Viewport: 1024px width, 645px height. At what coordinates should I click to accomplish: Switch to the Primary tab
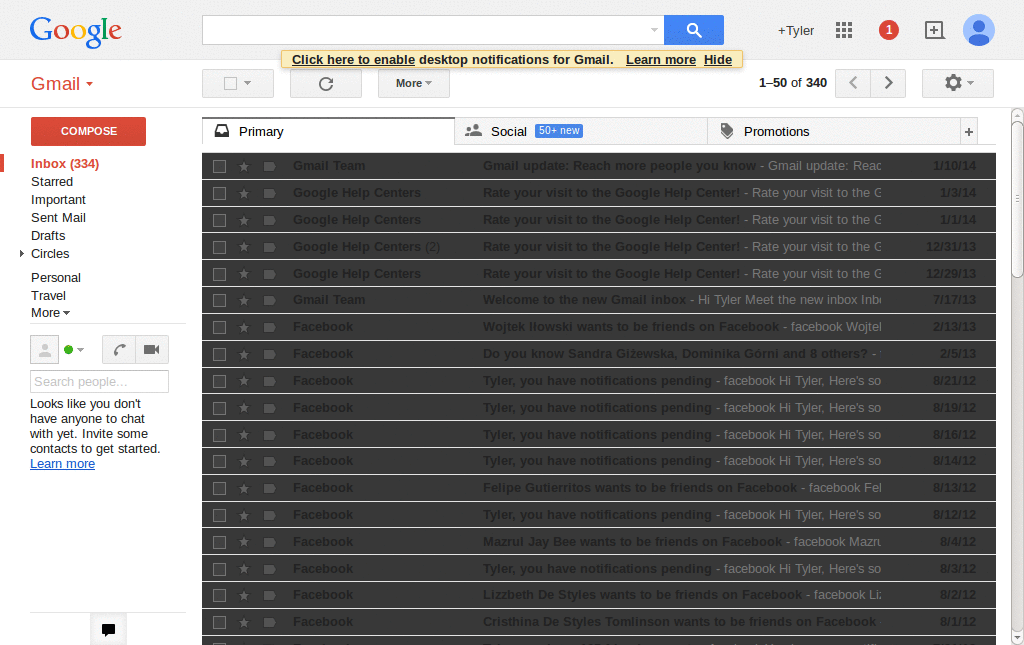click(328, 132)
